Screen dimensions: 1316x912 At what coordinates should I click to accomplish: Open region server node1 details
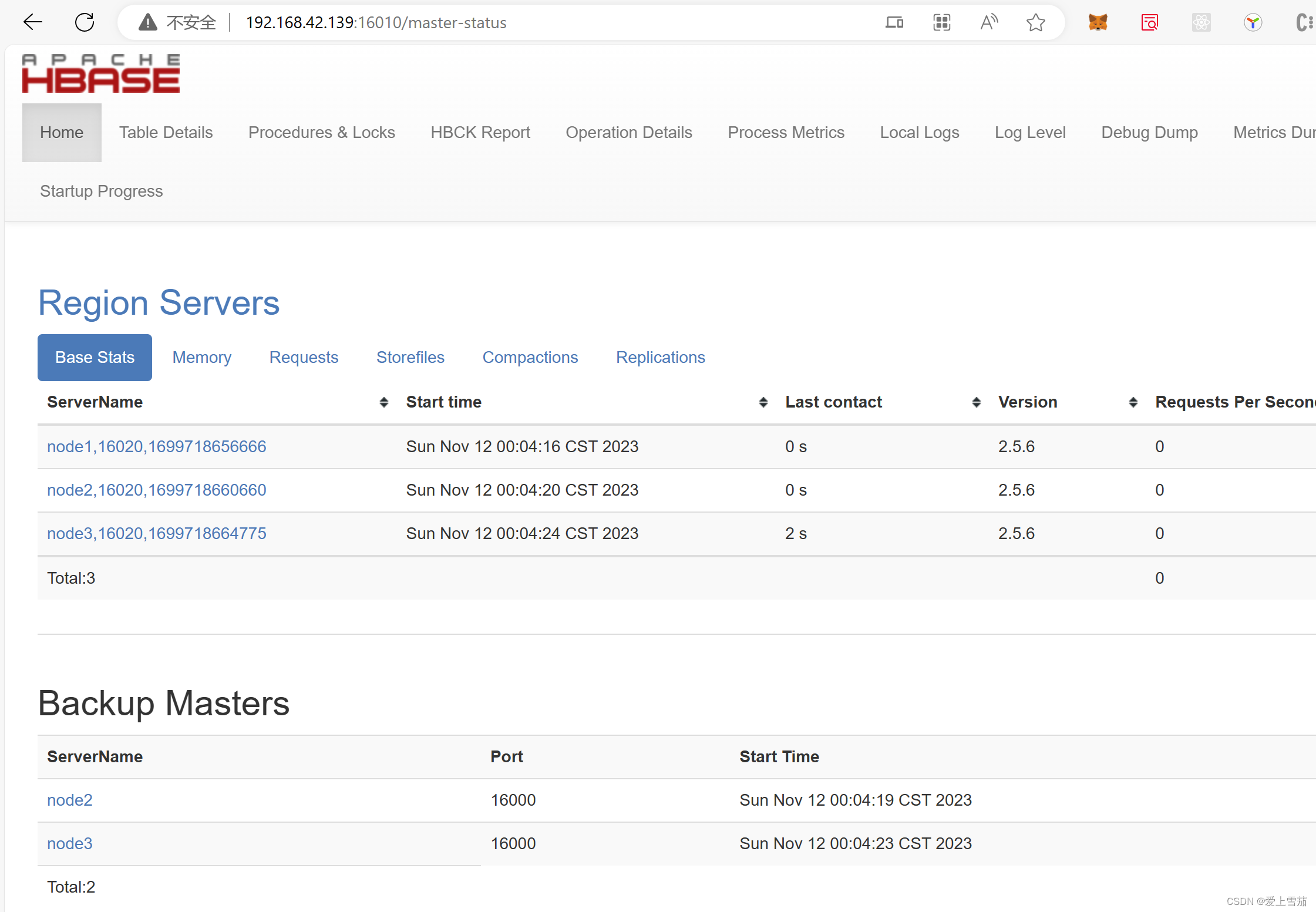tap(156, 446)
